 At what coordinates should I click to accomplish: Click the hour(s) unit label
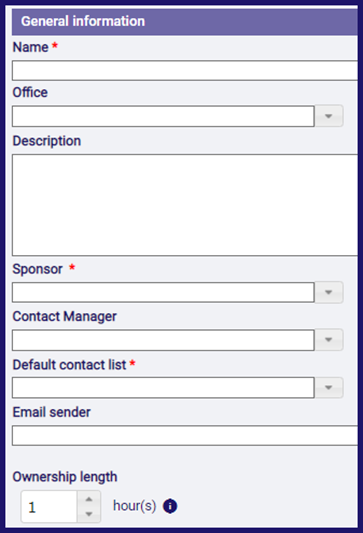pyautogui.click(x=135, y=506)
